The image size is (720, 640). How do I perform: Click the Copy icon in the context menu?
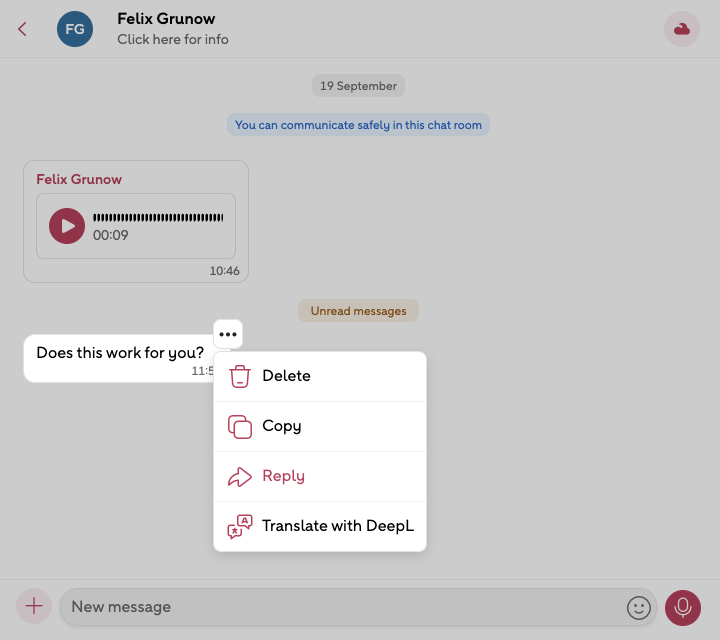click(240, 426)
